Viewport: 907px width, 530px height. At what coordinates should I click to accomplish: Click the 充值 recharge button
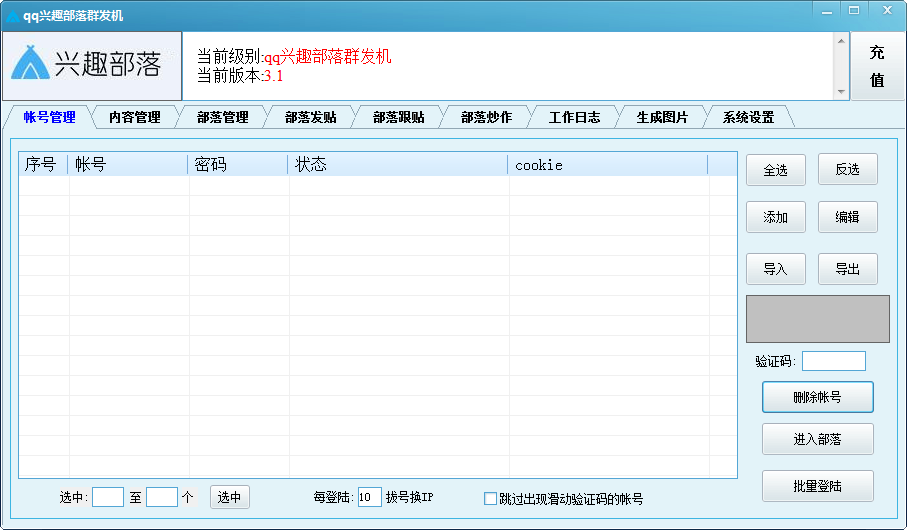(x=877, y=66)
